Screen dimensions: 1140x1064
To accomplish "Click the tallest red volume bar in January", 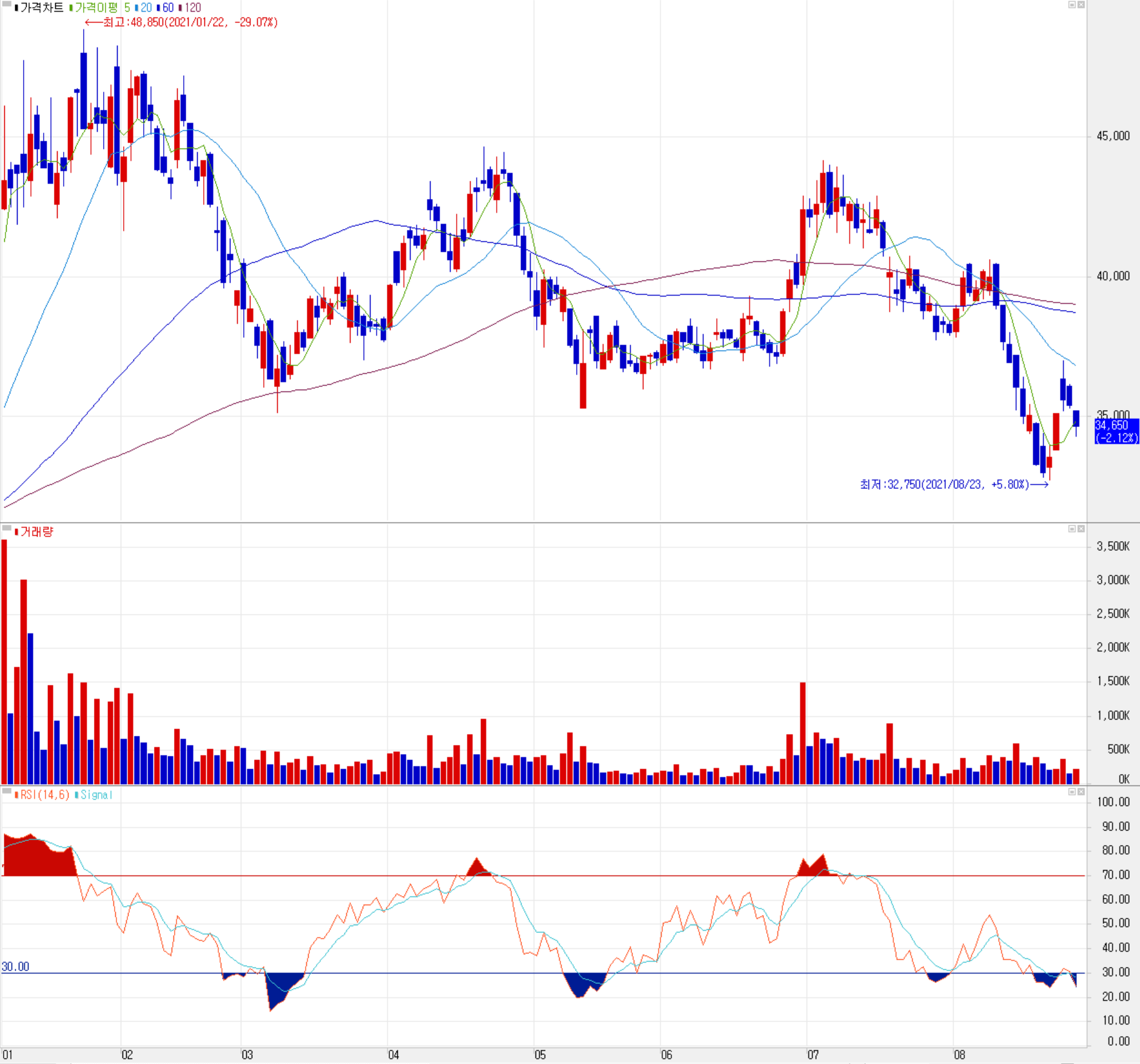I will (x=4, y=662).
